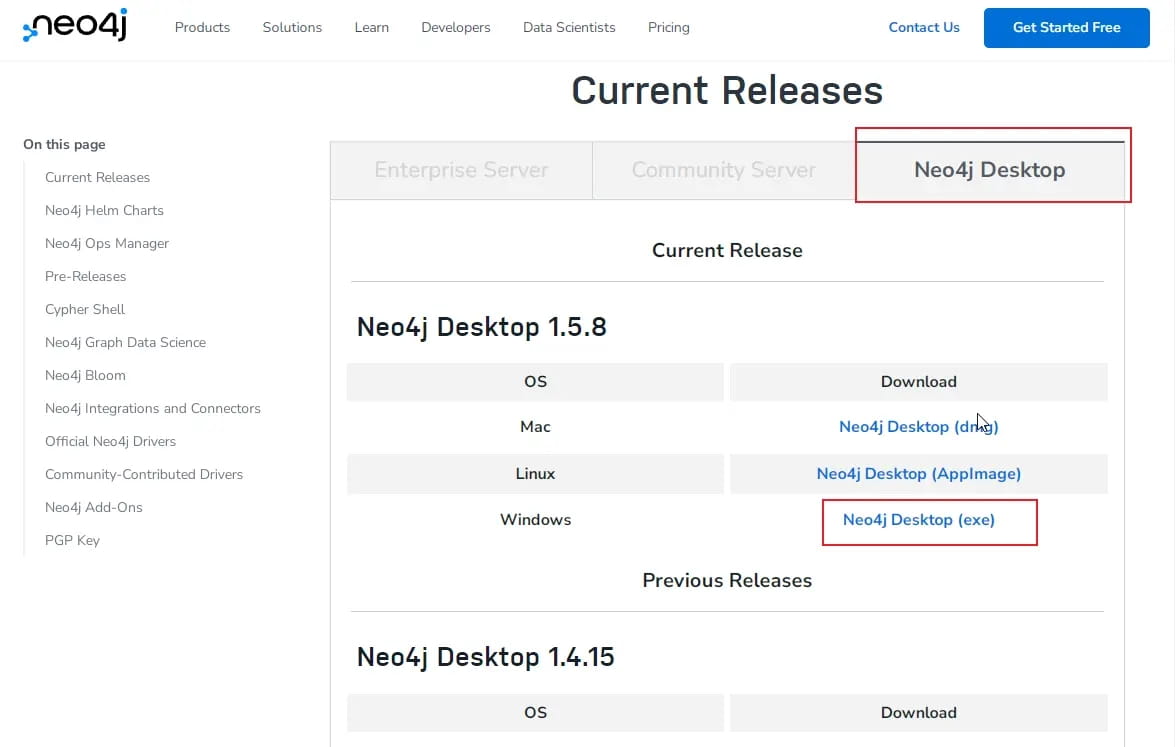Click the Get Started Free button
Screen dimensions: 1175x747
pyautogui.click(x=1066, y=28)
